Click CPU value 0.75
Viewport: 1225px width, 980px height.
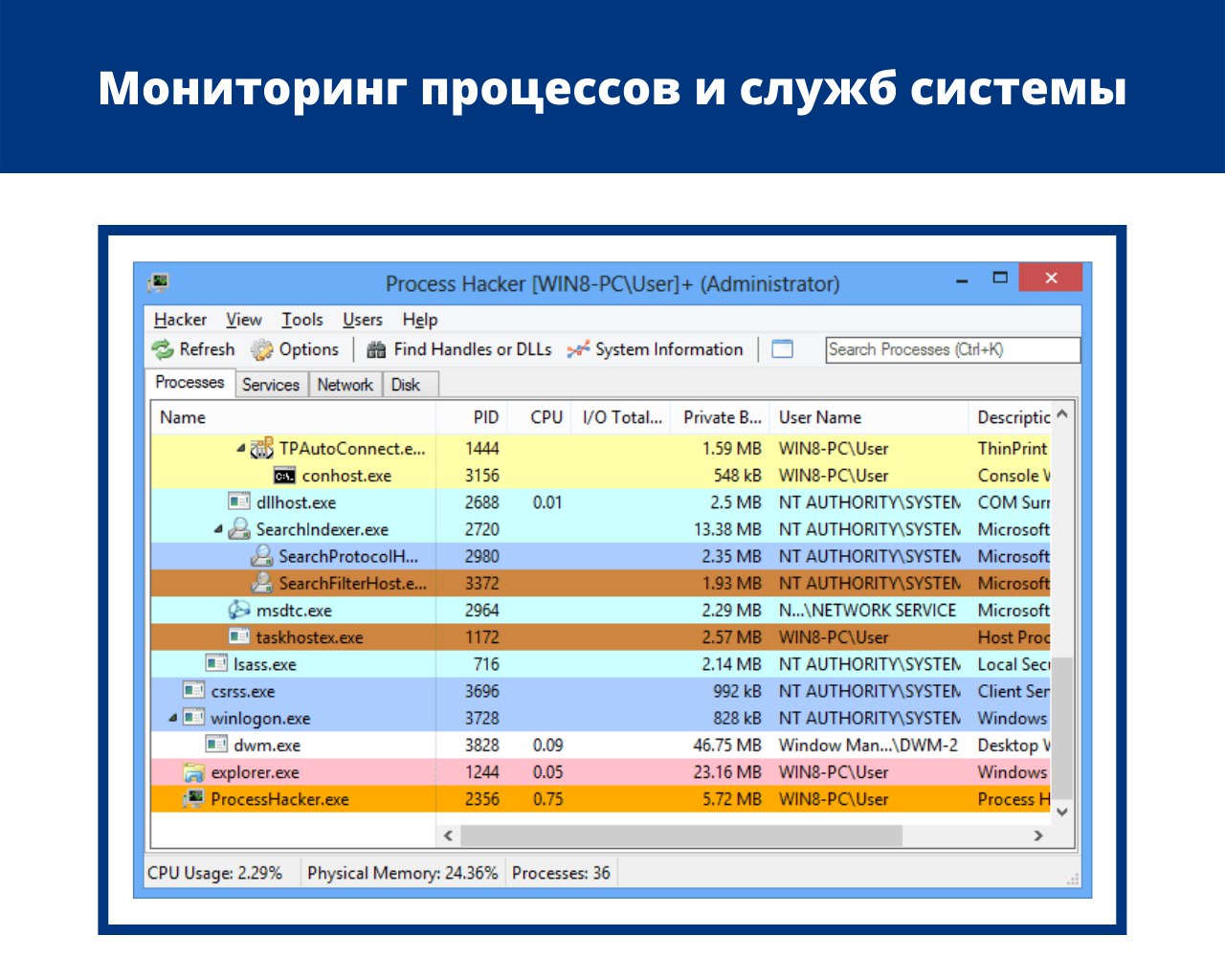[x=548, y=799]
